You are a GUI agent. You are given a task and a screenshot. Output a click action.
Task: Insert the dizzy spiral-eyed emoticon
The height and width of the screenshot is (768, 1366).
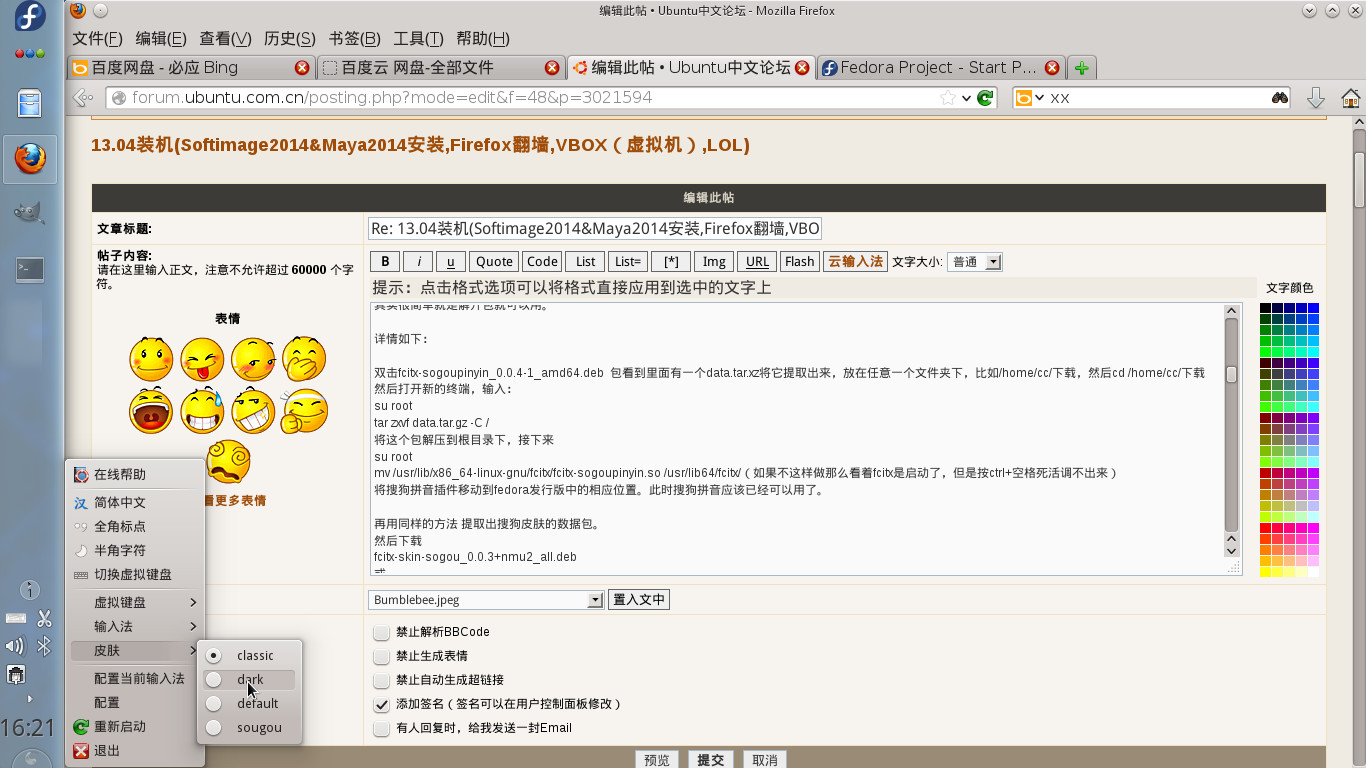[228, 462]
